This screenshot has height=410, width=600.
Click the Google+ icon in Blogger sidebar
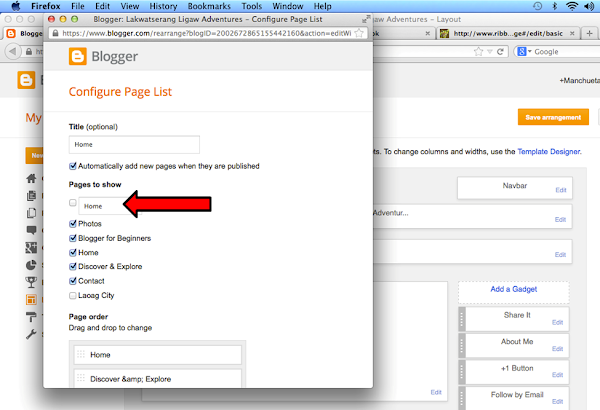click(x=31, y=248)
